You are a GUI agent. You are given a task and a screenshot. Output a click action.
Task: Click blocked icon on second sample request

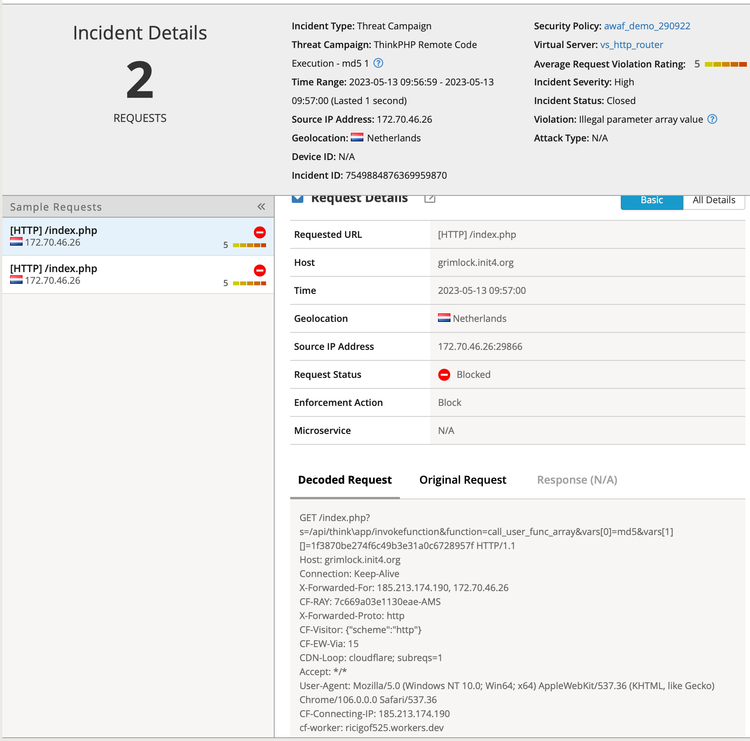coord(260,270)
